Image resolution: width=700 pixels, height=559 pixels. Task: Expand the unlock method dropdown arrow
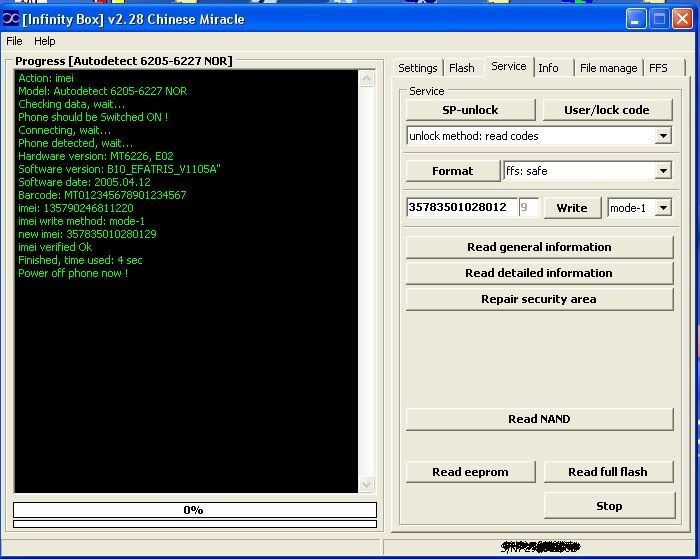pos(663,136)
